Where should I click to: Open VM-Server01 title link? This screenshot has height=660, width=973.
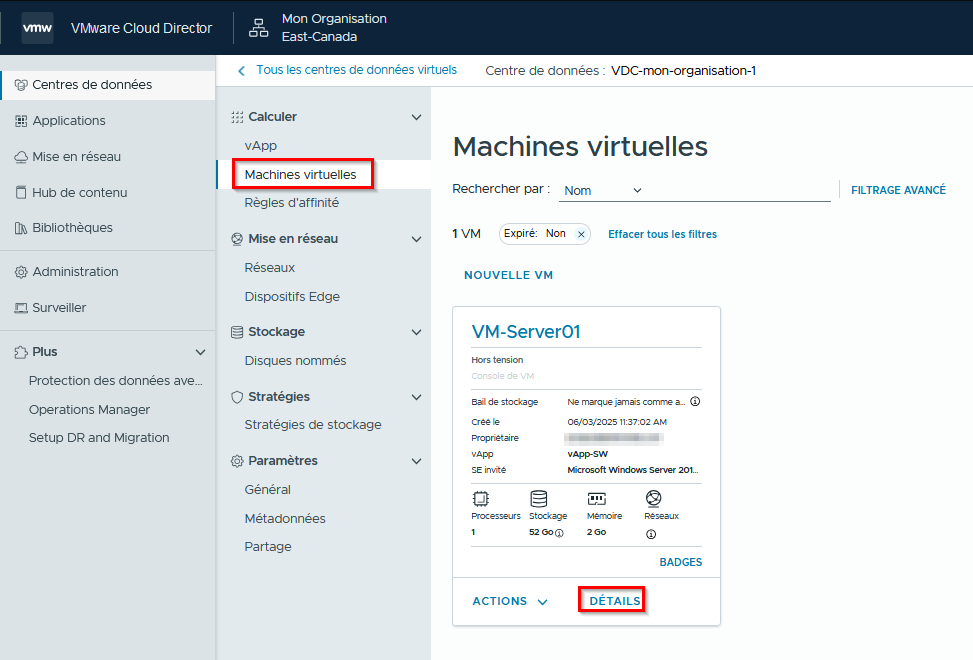click(x=526, y=332)
